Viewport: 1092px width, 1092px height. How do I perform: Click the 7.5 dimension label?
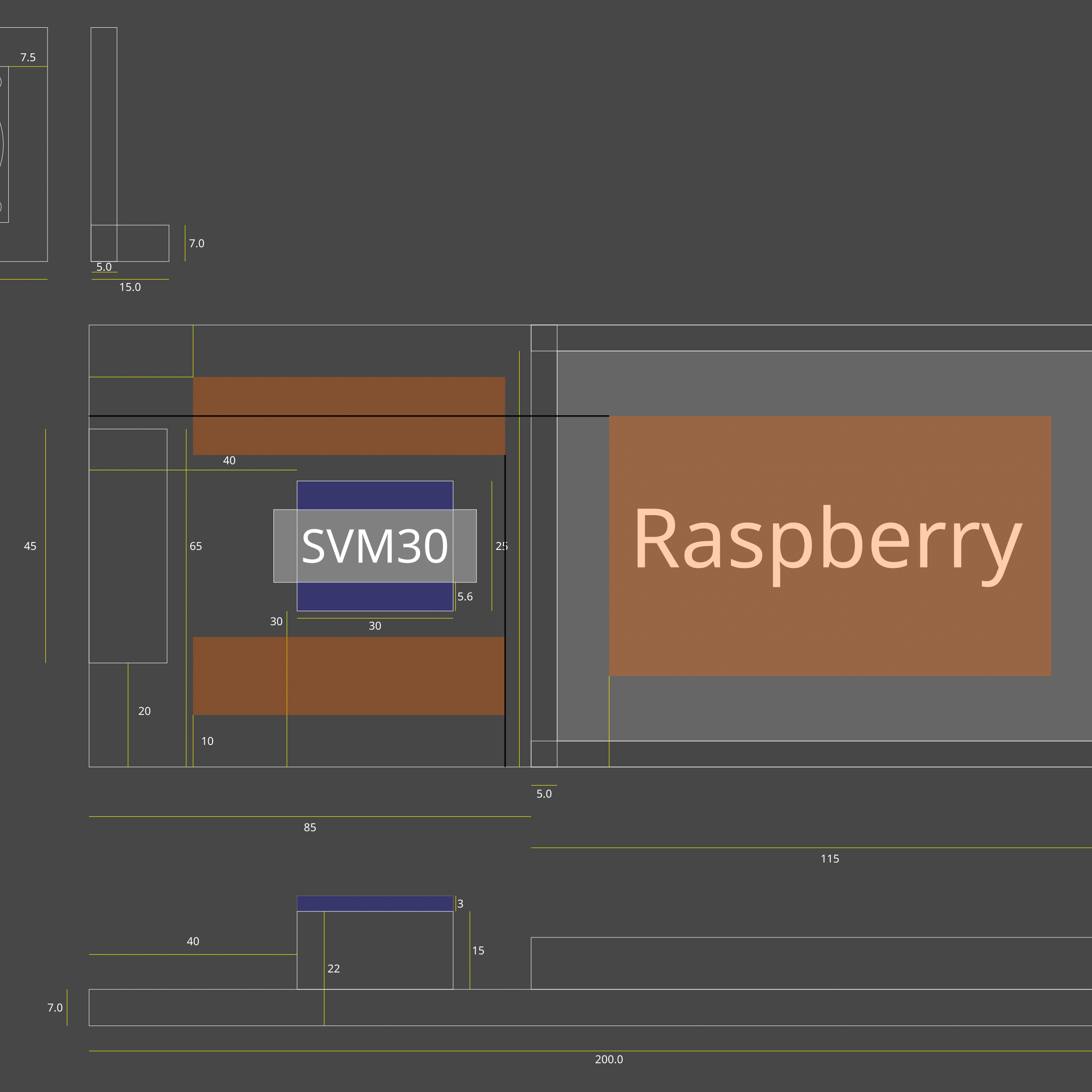(28, 57)
